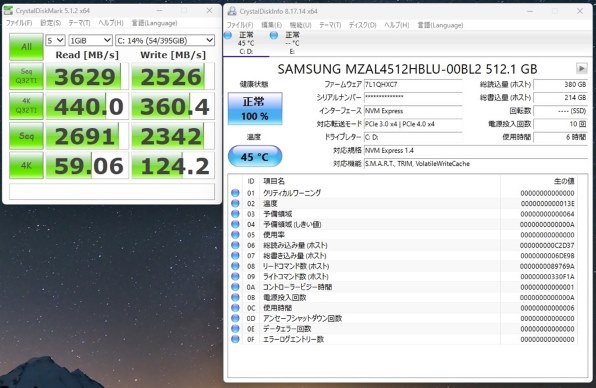Click the Seq Q32T1 write result 2526
Viewport: 596px width, 388px height.
point(173,76)
